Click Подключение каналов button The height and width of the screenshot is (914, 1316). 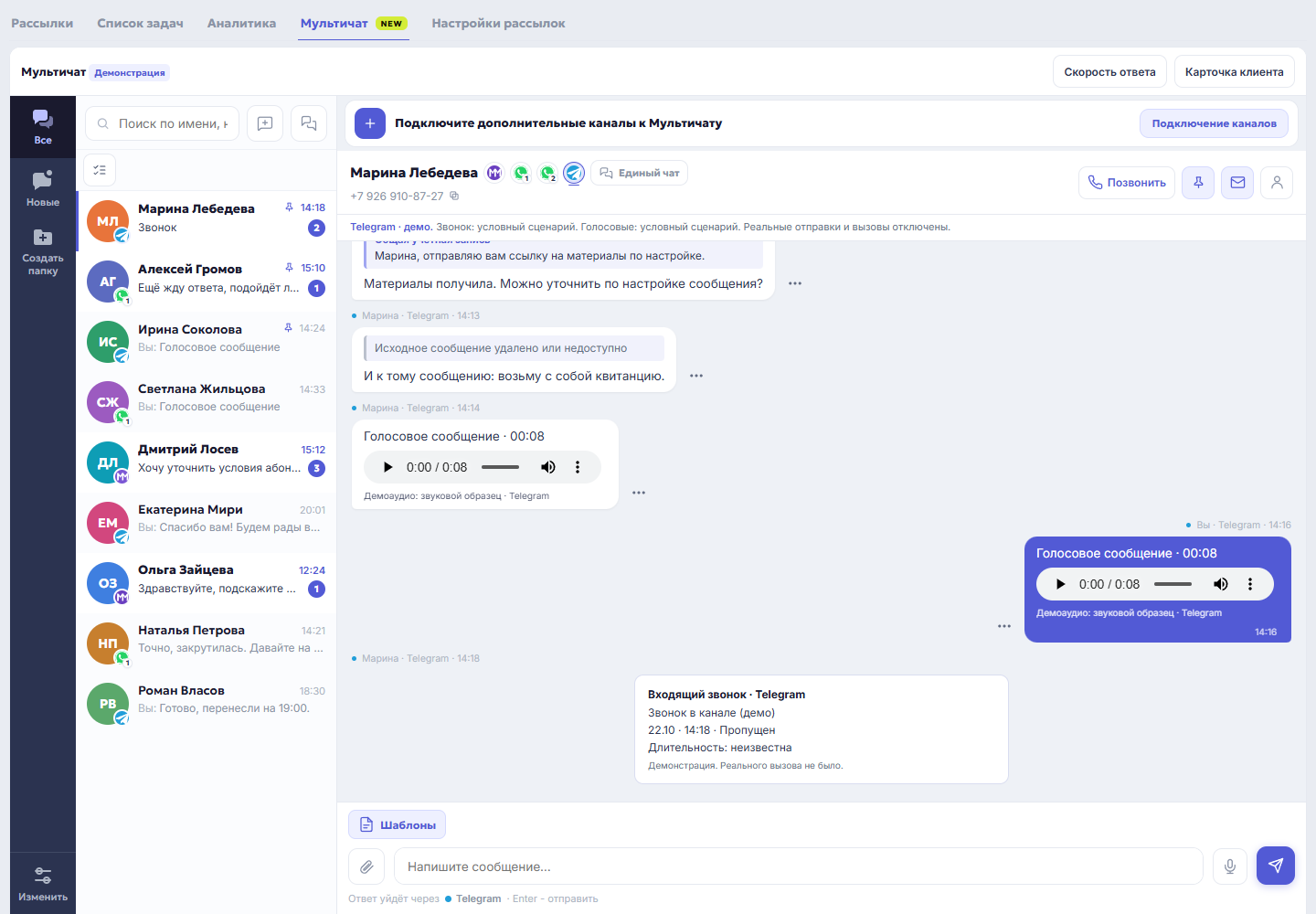[x=1214, y=123]
